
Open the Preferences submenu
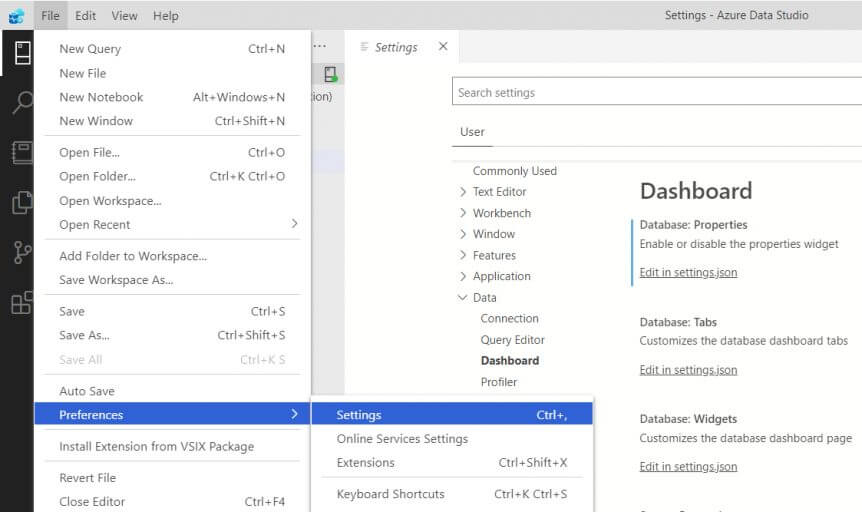172,414
